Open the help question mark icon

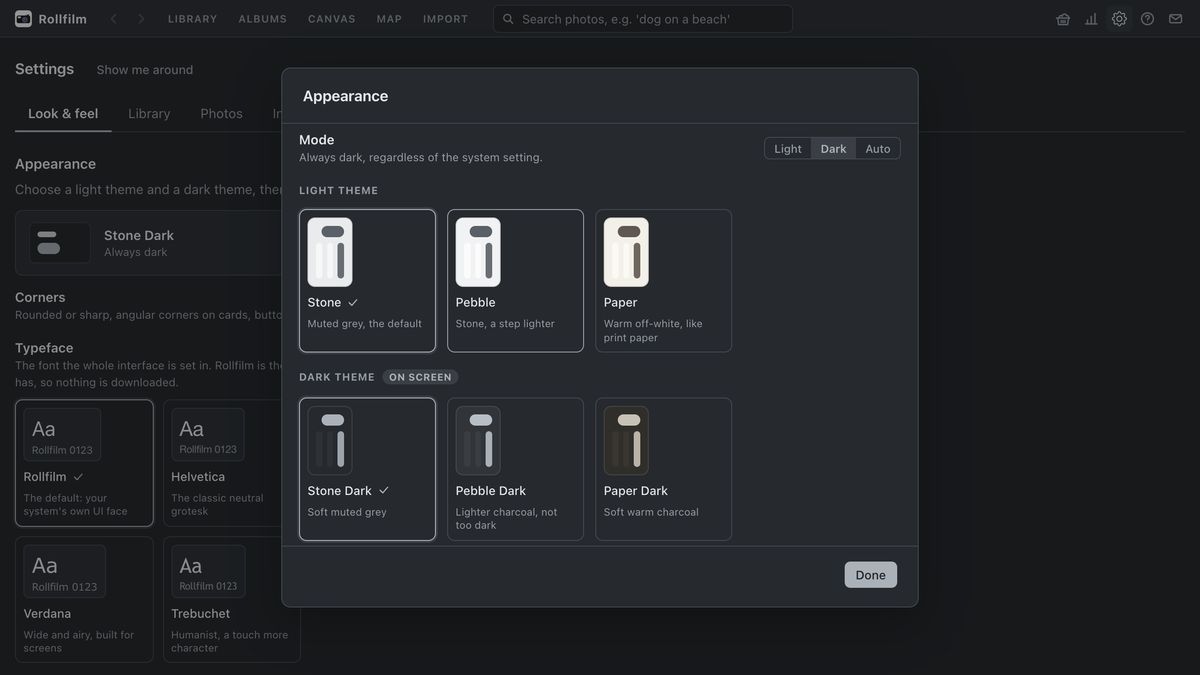[x=1147, y=19]
